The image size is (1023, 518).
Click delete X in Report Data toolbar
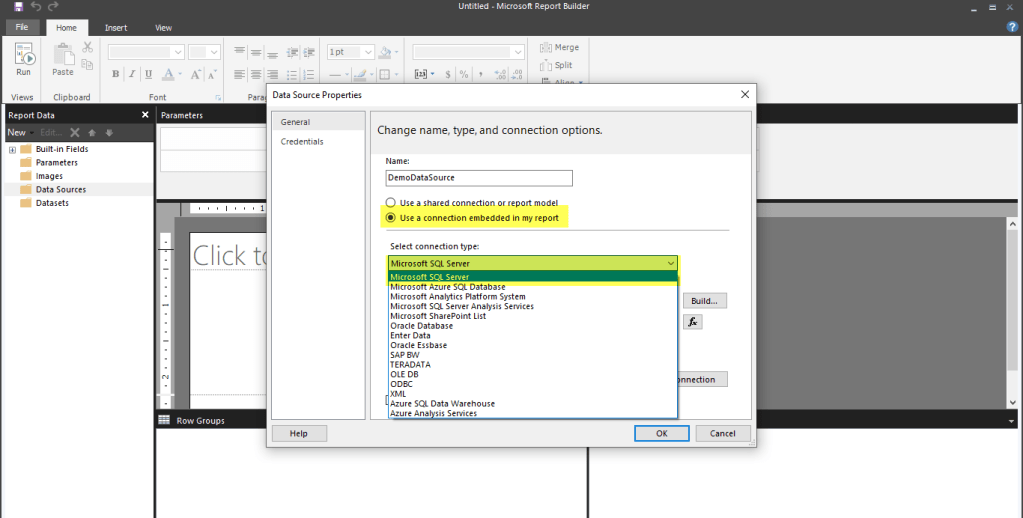75,132
